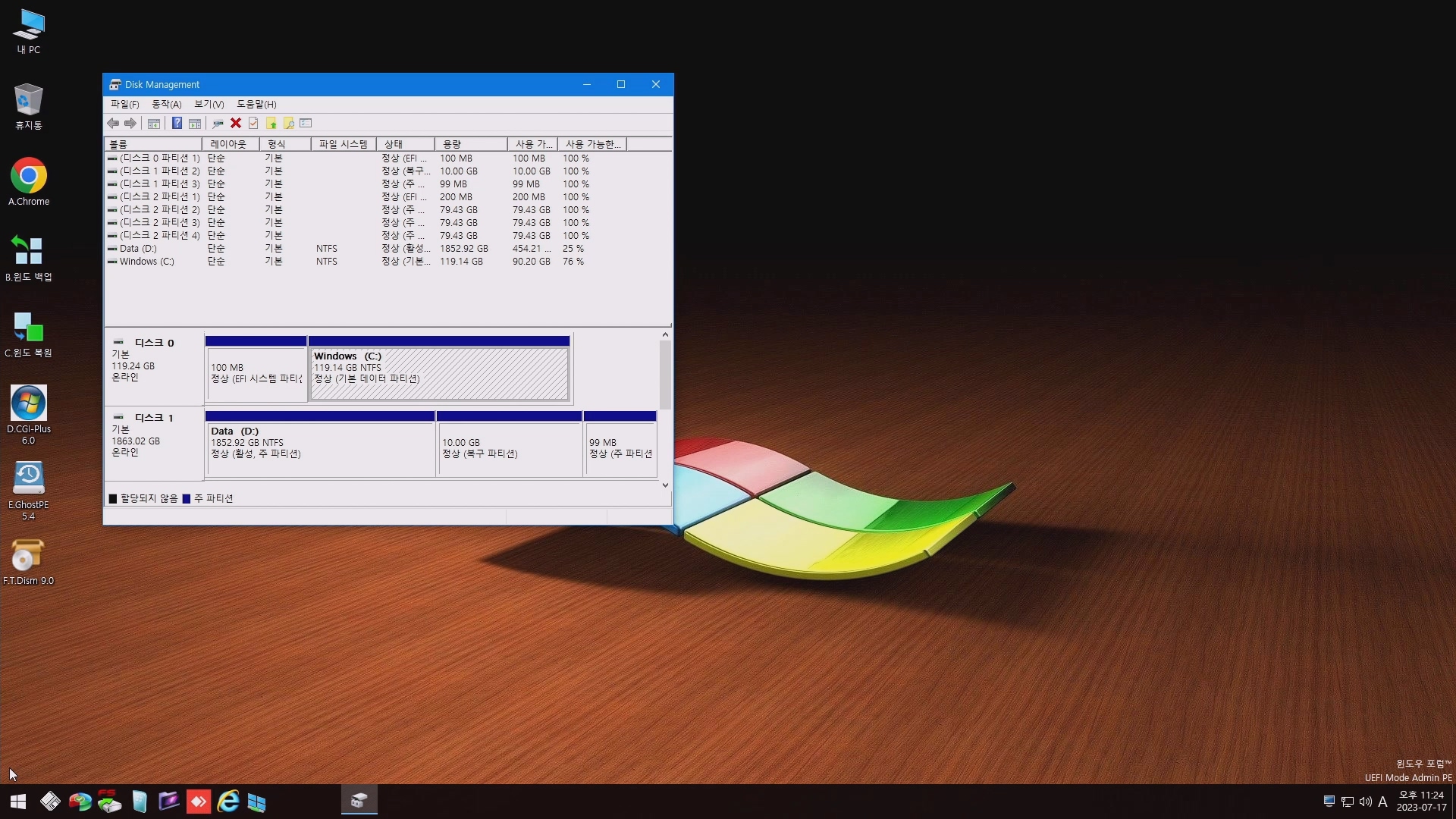Select the Windows (C:) partition block on 디스크 0
This screenshot has width=1456, height=819.
point(439,369)
